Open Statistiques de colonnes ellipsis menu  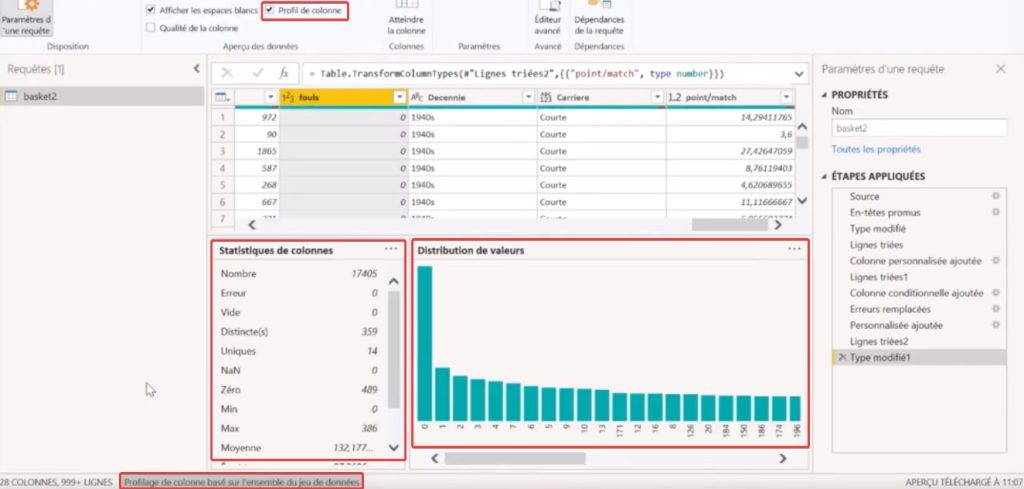pos(391,249)
